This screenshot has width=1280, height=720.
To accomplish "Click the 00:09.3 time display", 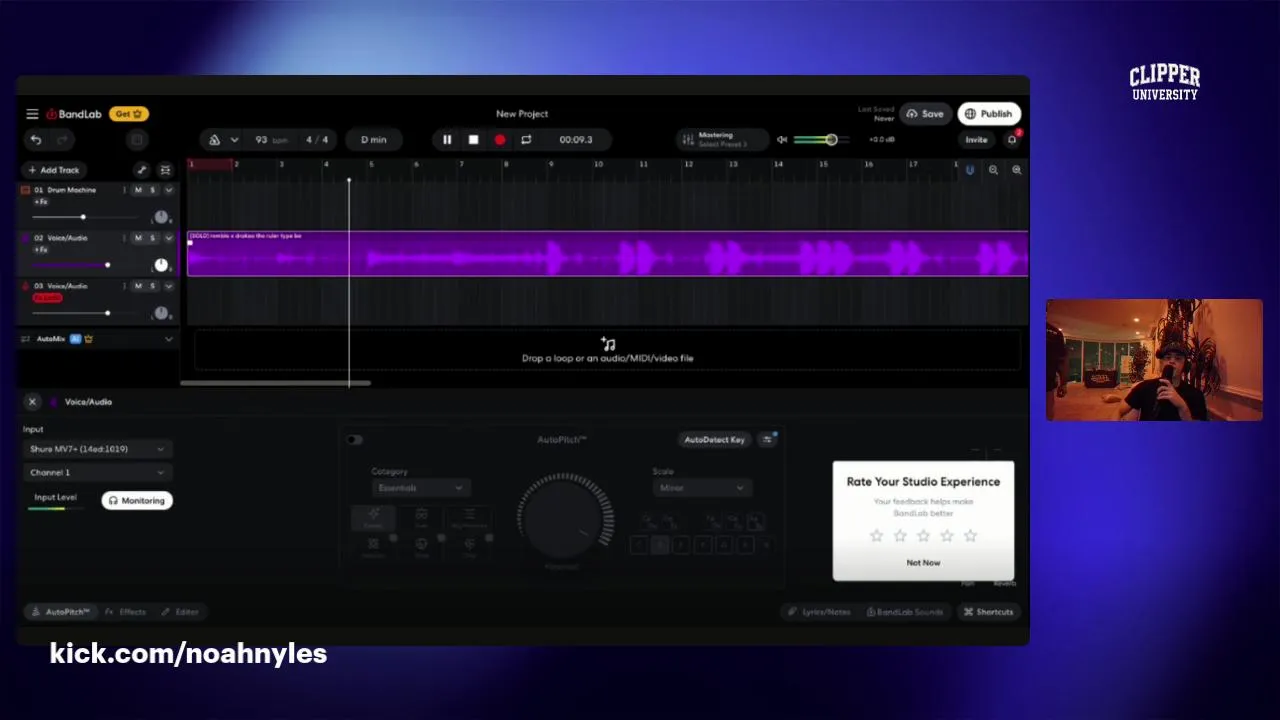I will tap(576, 140).
